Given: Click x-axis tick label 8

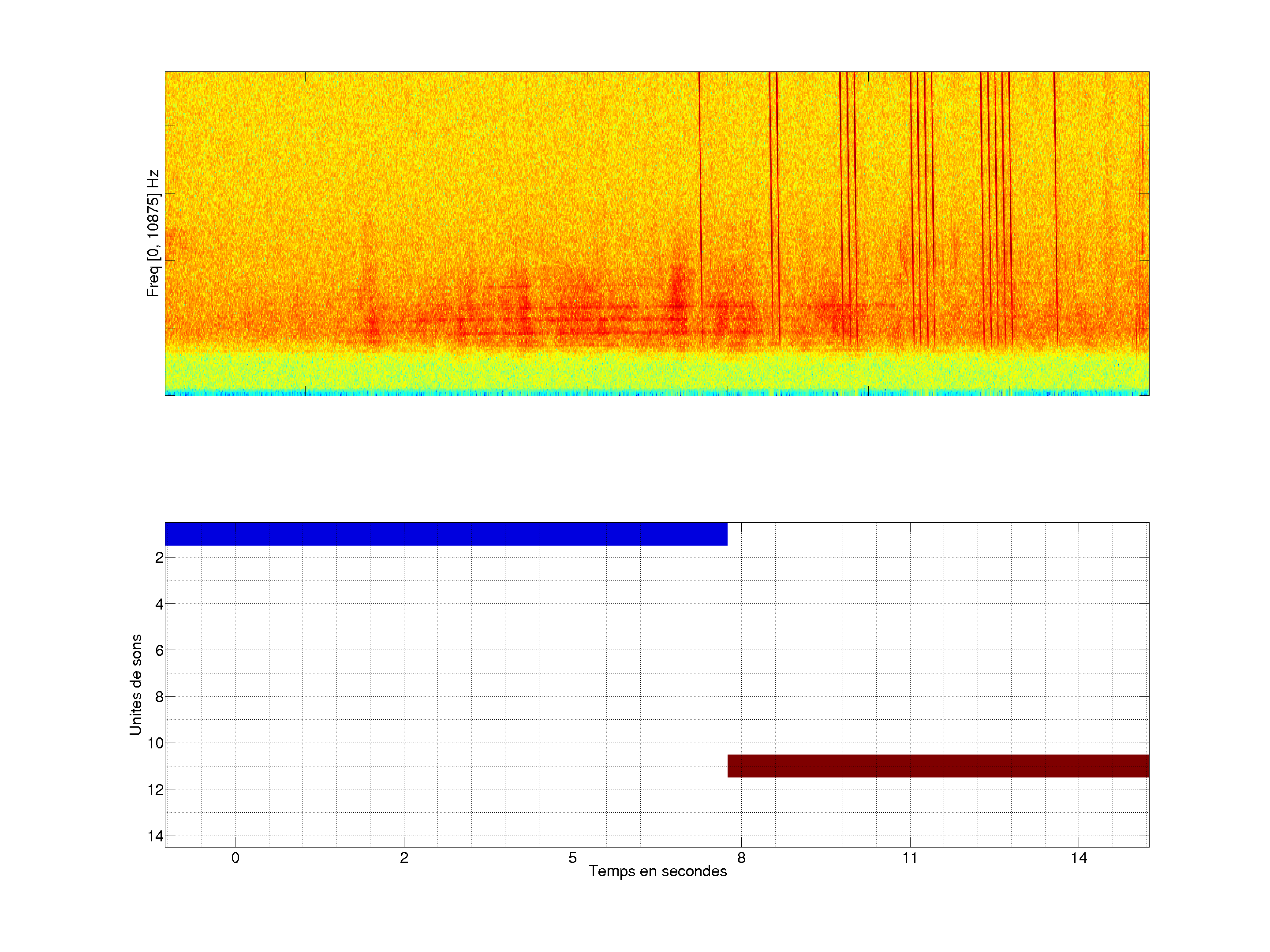Looking at the screenshot, I should pyautogui.click(x=741, y=858).
